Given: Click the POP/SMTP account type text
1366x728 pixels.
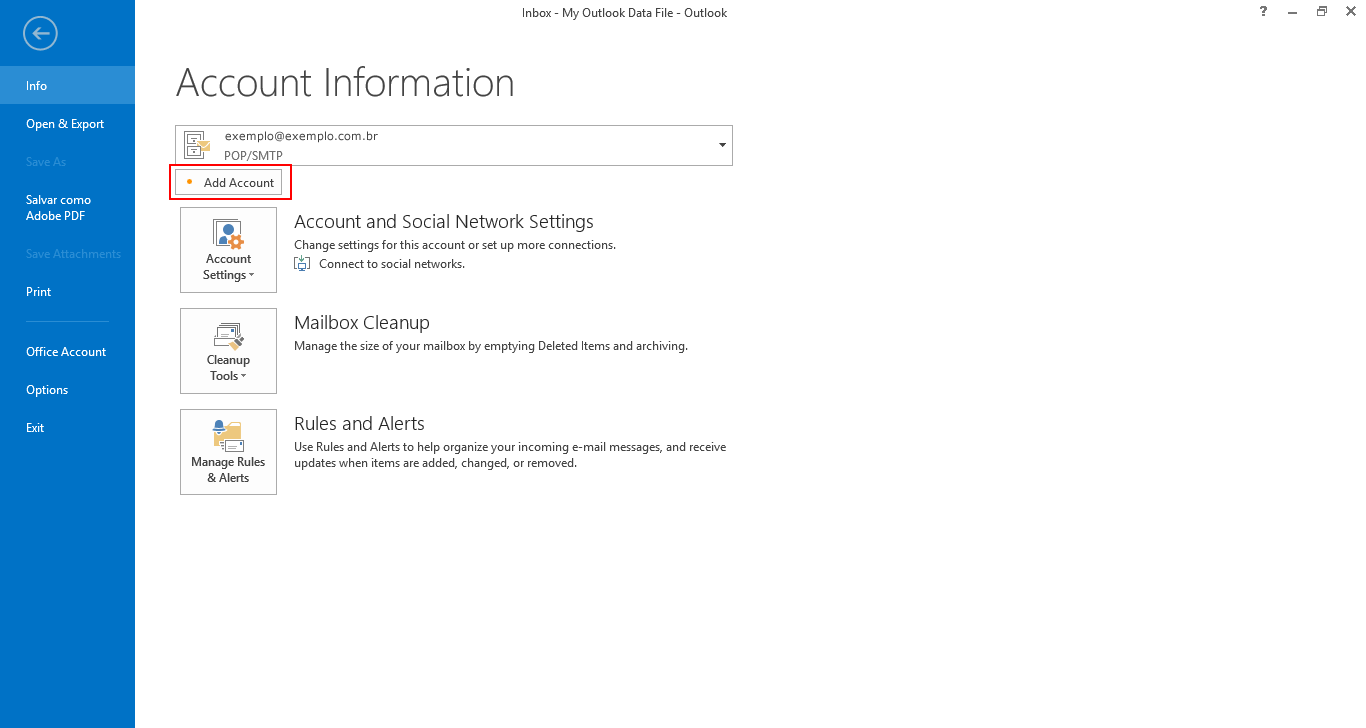Looking at the screenshot, I should [x=253, y=156].
